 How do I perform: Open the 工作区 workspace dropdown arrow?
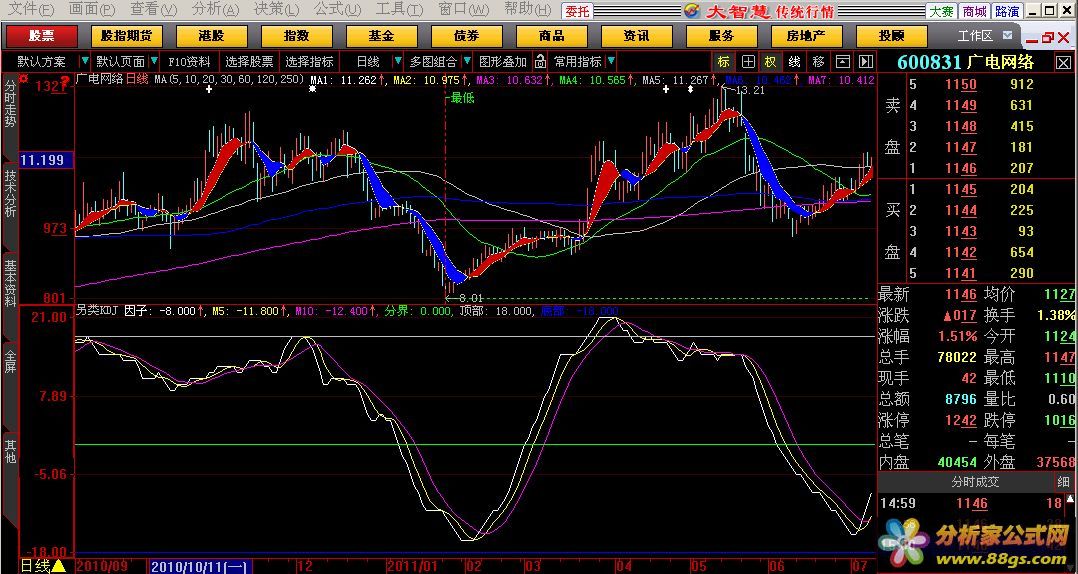(x=1007, y=35)
